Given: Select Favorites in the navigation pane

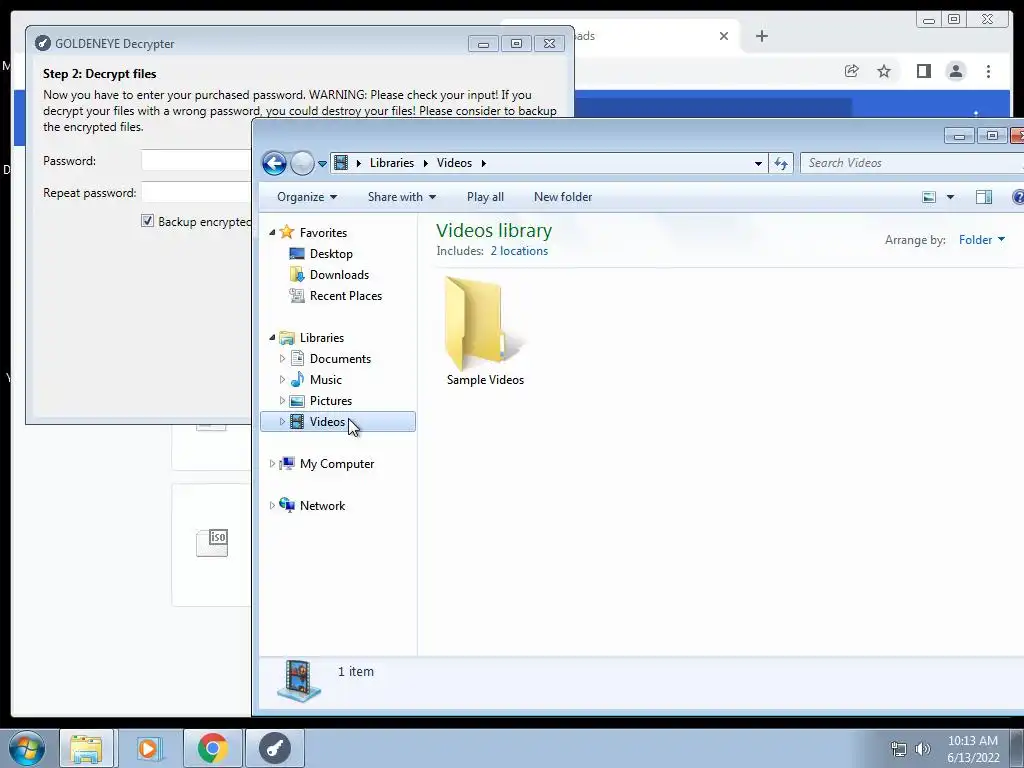Looking at the screenshot, I should point(323,232).
